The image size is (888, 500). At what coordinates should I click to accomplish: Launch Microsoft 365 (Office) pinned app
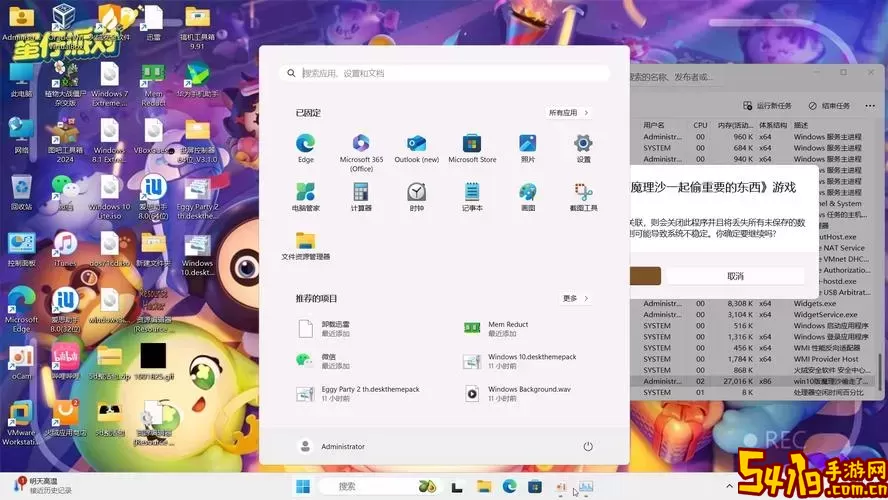(x=361, y=152)
